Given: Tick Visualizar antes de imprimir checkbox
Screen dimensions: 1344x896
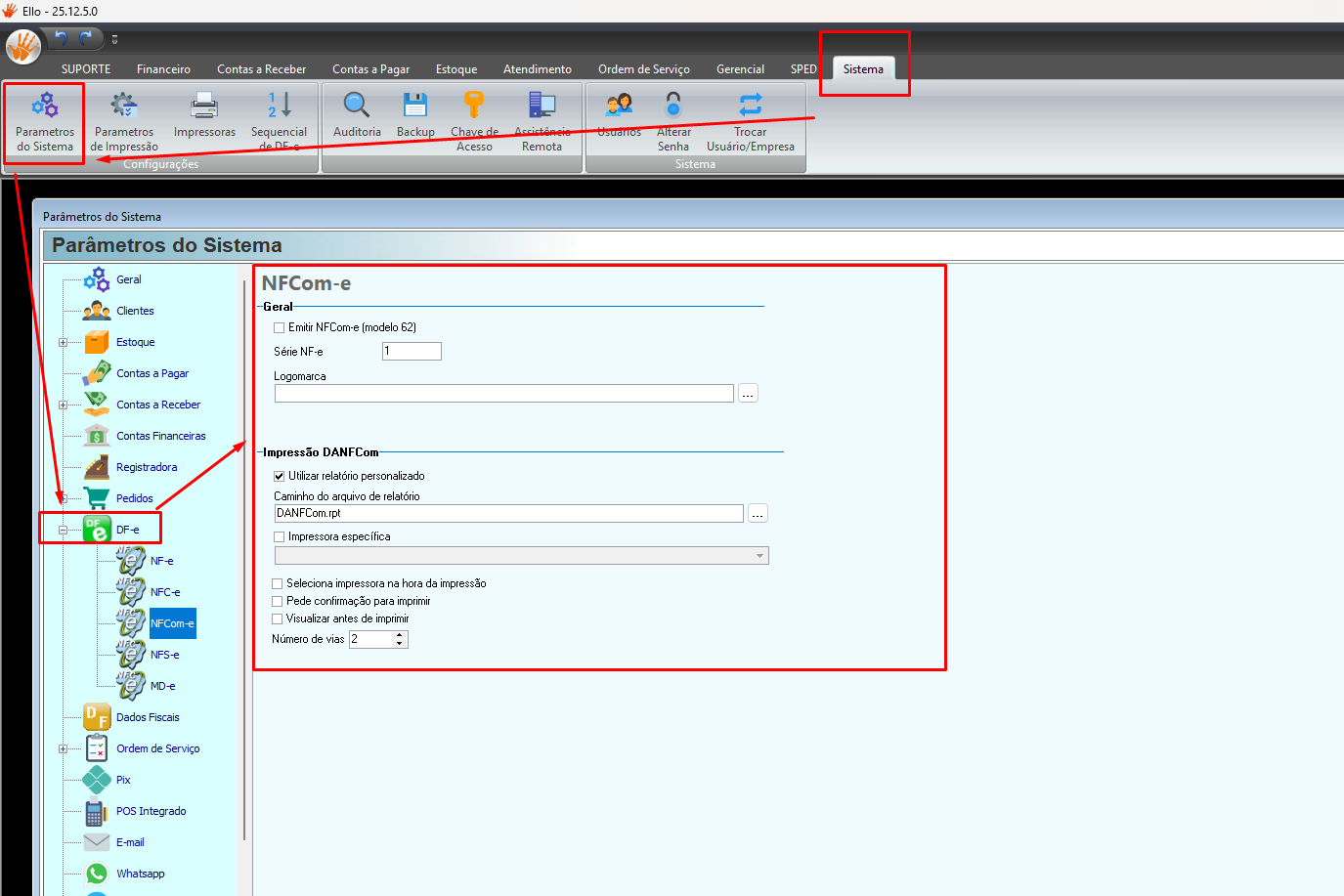Looking at the screenshot, I should 278,619.
